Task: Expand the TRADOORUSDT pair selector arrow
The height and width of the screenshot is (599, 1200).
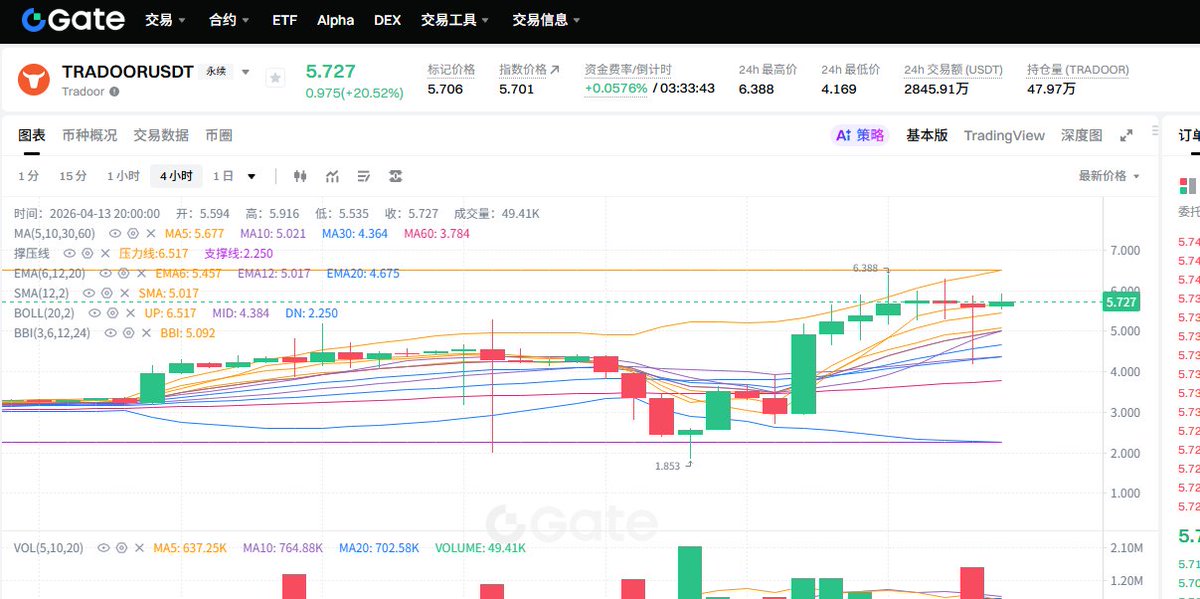Action: [x=245, y=72]
